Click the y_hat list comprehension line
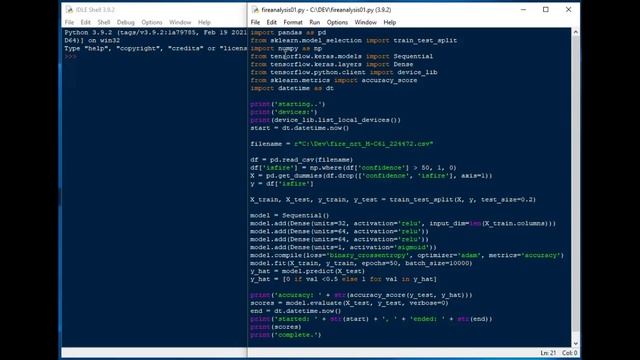 click(x=344, y=279)
